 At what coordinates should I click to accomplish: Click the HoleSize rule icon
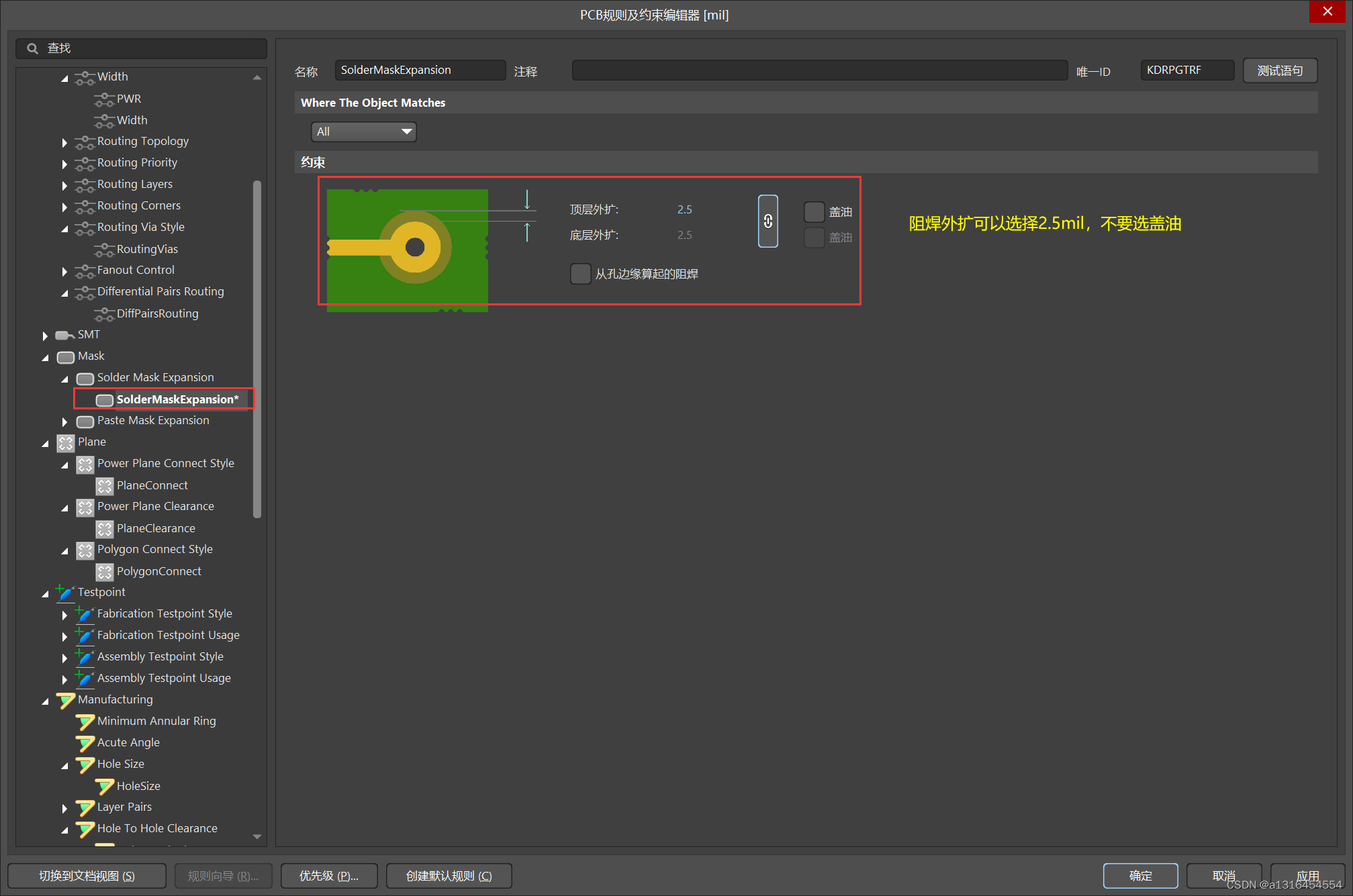pos(105,786)
